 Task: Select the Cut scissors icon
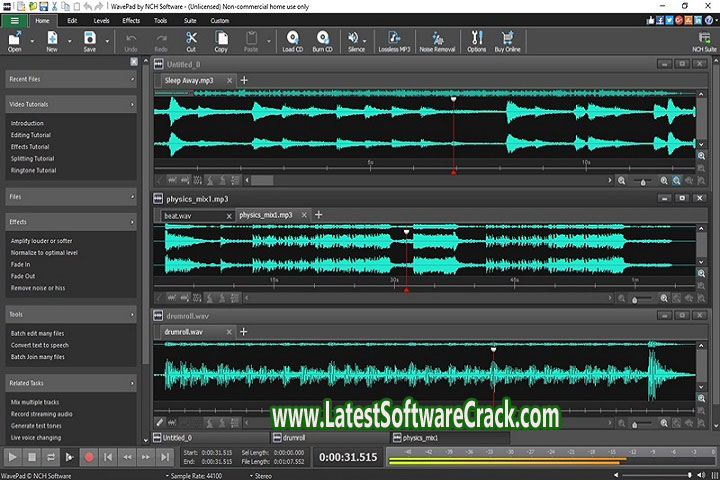pyautogui.click(x=191, y=40)
